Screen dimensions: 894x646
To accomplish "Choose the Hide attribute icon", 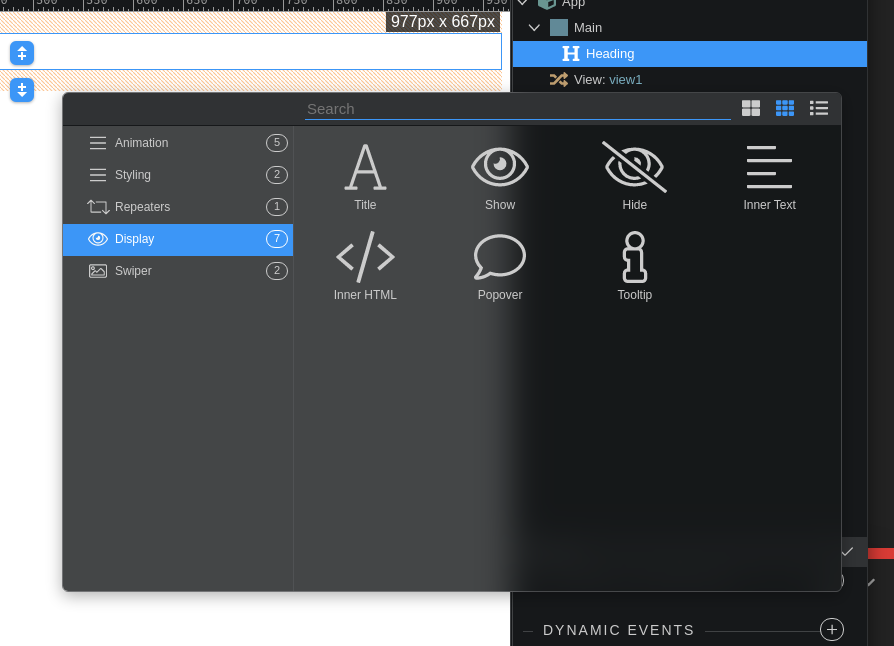I will 634,176.
